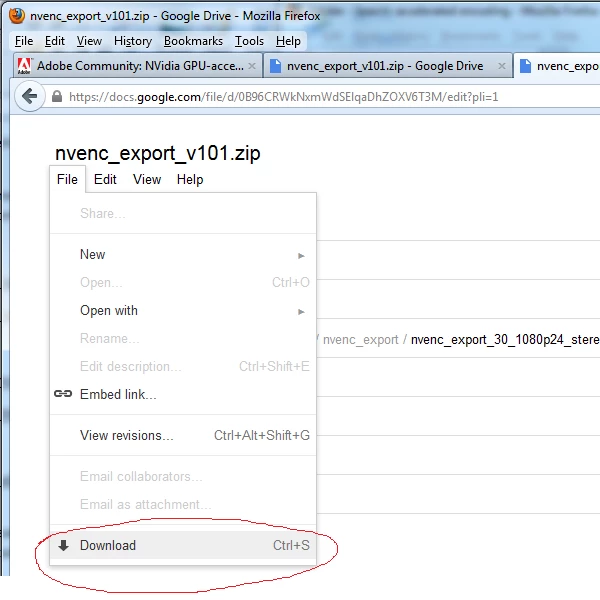Click the Adobe icon on first tab

pos(24,66)
